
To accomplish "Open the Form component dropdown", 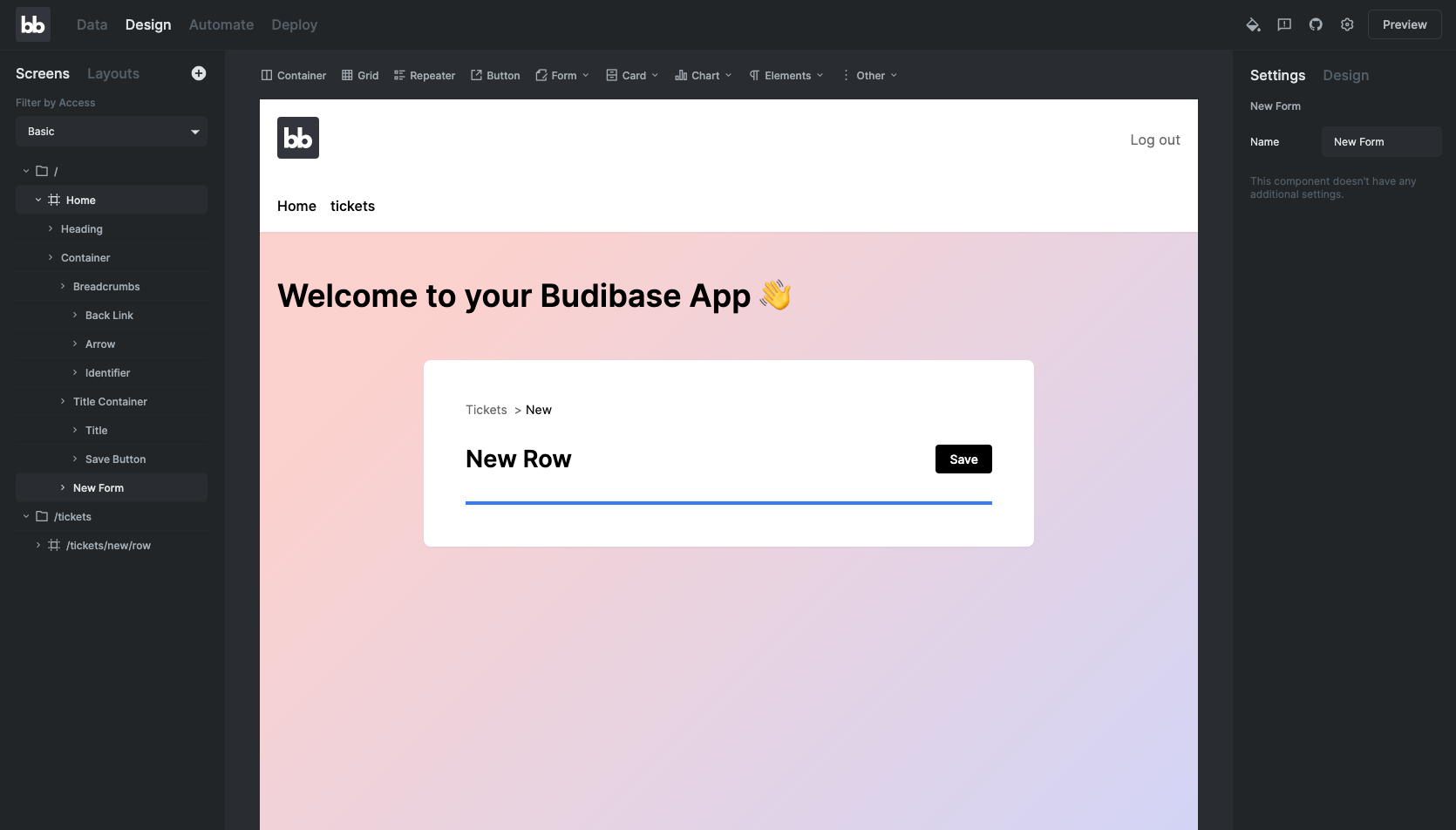I will coord(562,75).
